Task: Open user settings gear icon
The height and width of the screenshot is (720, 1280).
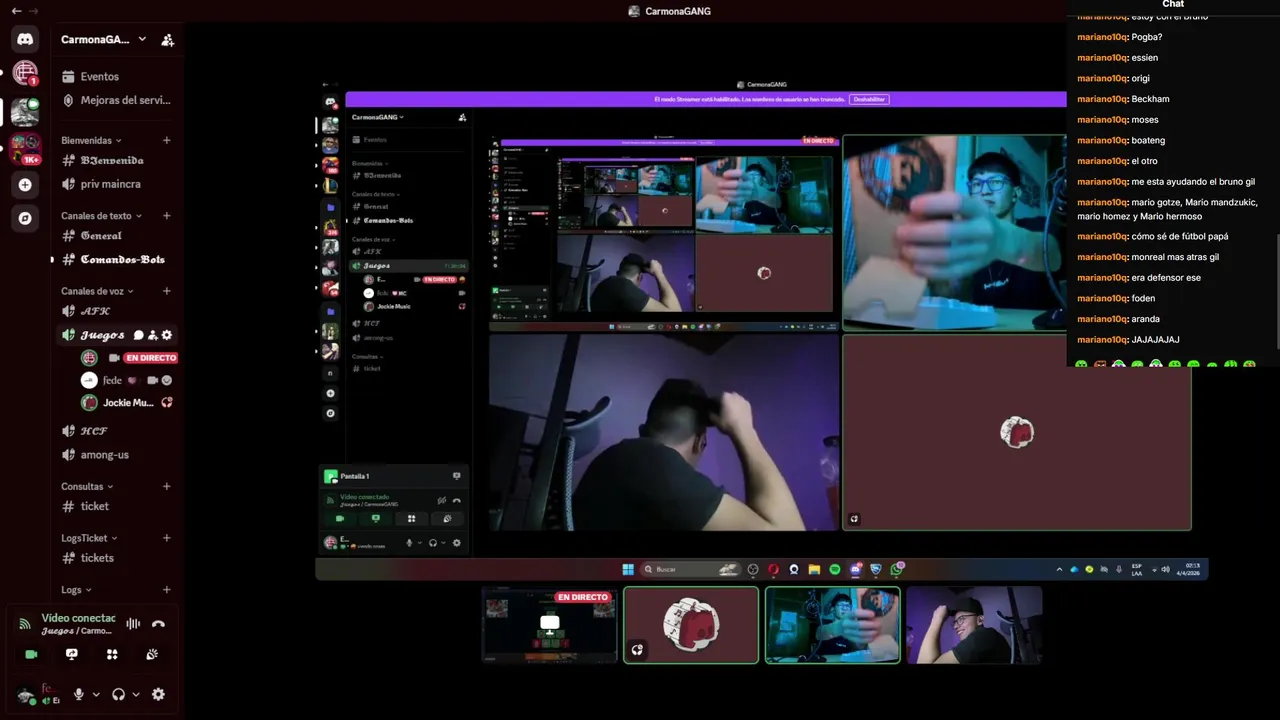Action: [158, 694]
